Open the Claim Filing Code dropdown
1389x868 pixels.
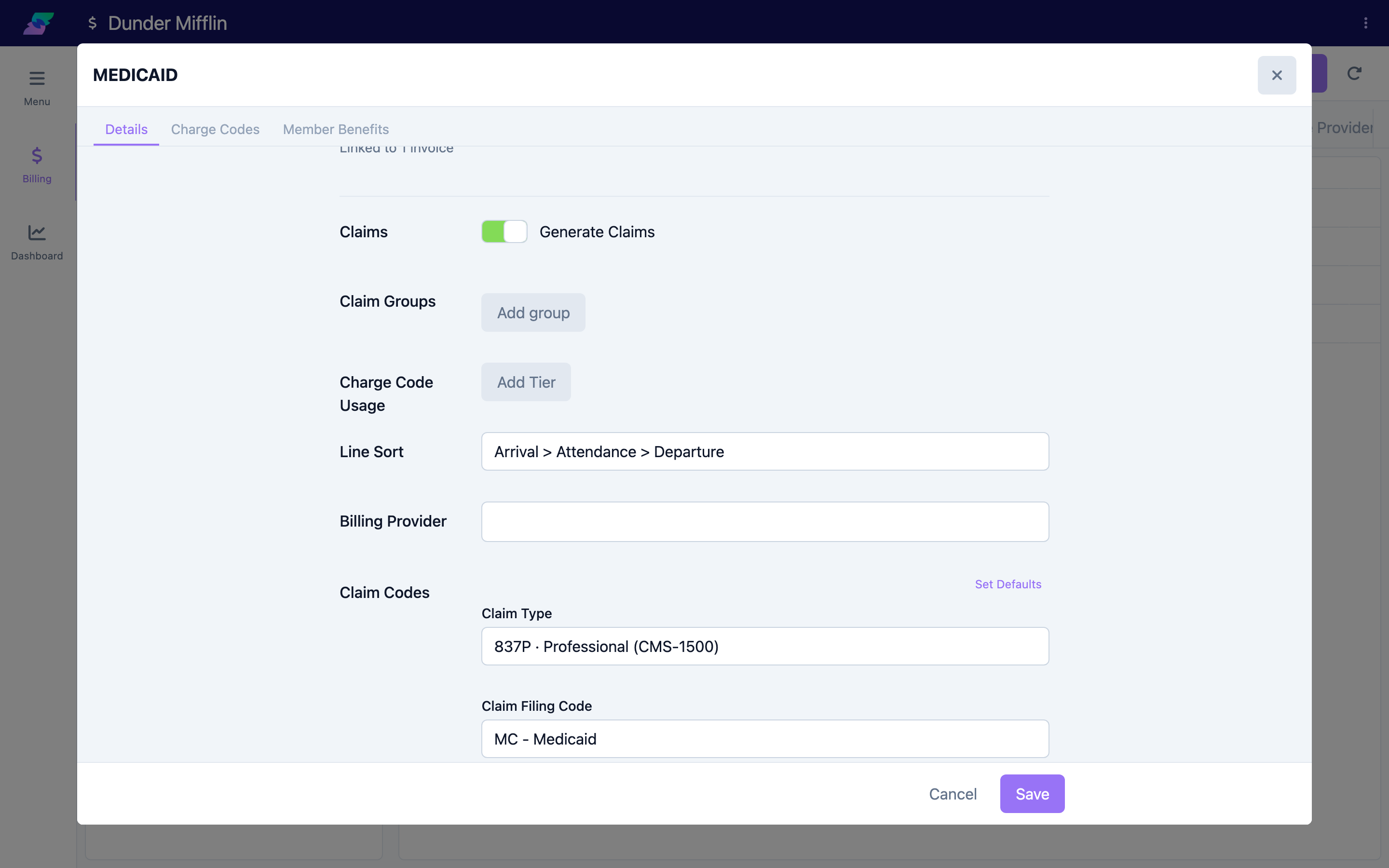764,738
